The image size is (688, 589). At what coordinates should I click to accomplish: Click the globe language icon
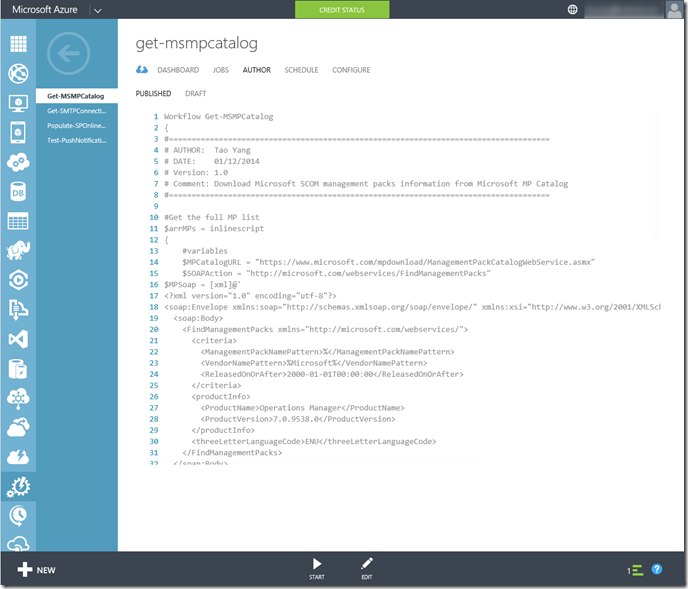572,10
